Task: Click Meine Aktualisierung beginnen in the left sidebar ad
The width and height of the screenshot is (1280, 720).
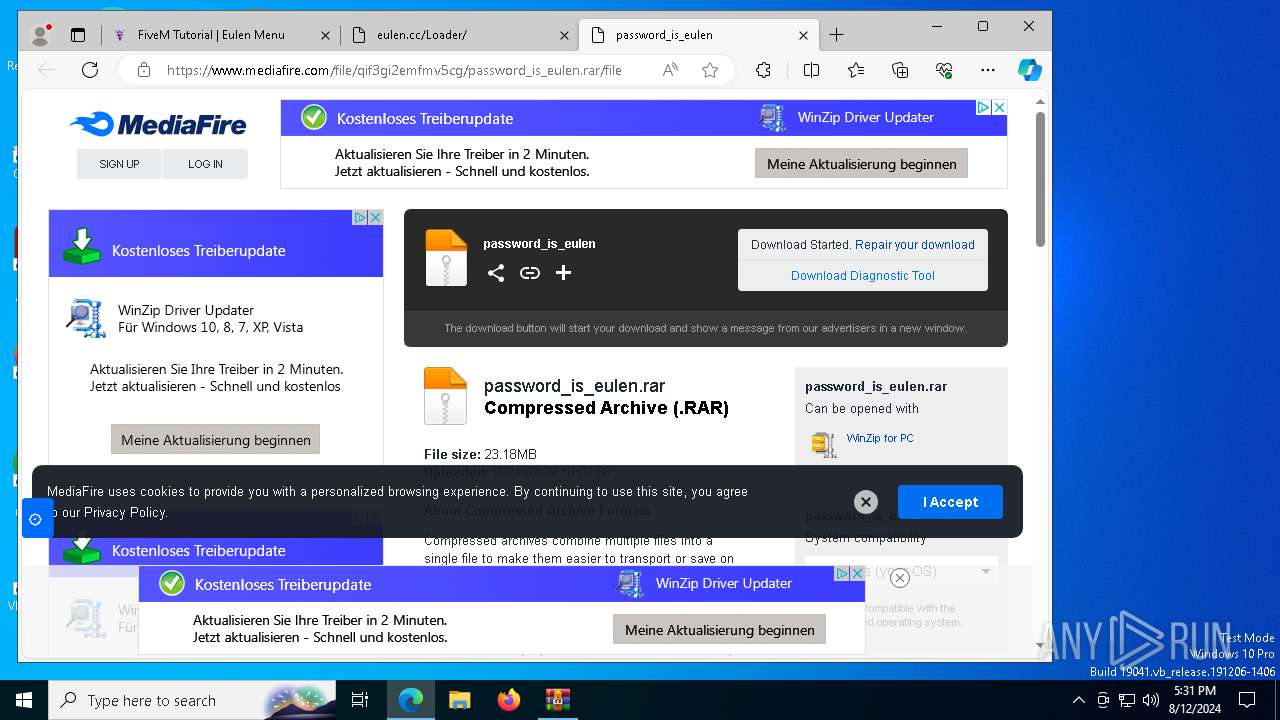Action: [215, 440]
